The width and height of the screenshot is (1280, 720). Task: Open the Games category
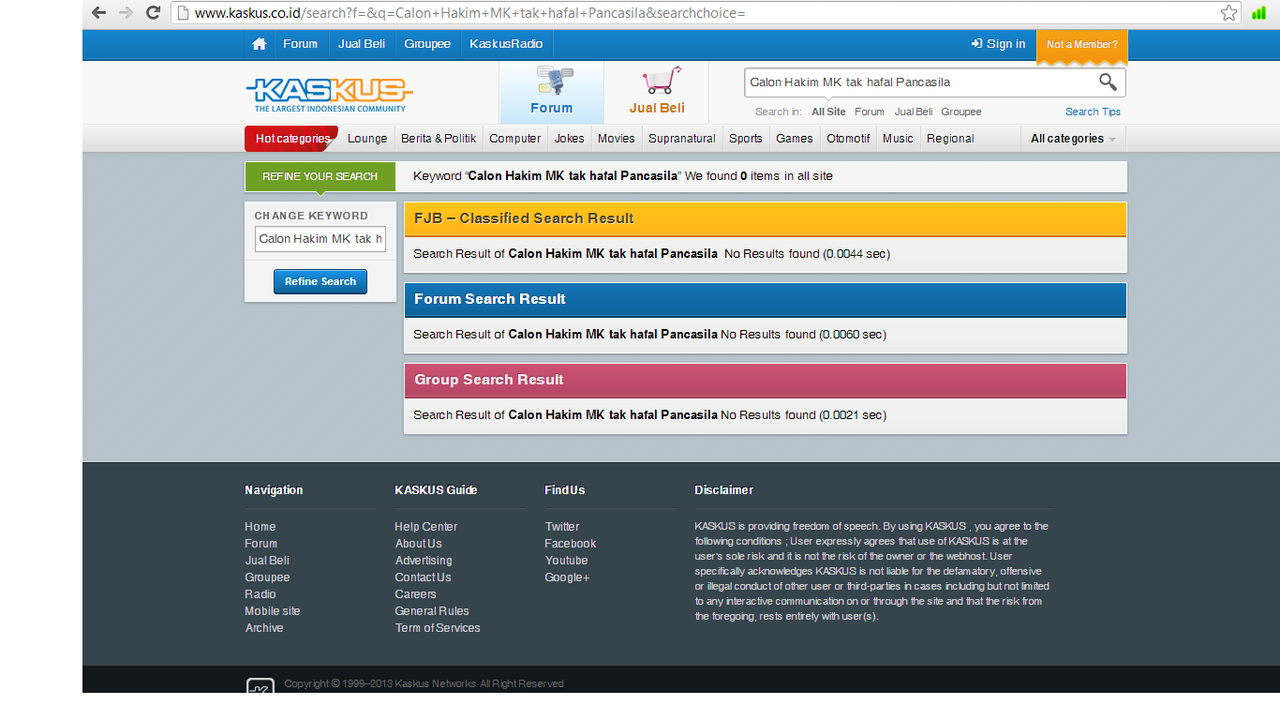click(x=794, y=139)
